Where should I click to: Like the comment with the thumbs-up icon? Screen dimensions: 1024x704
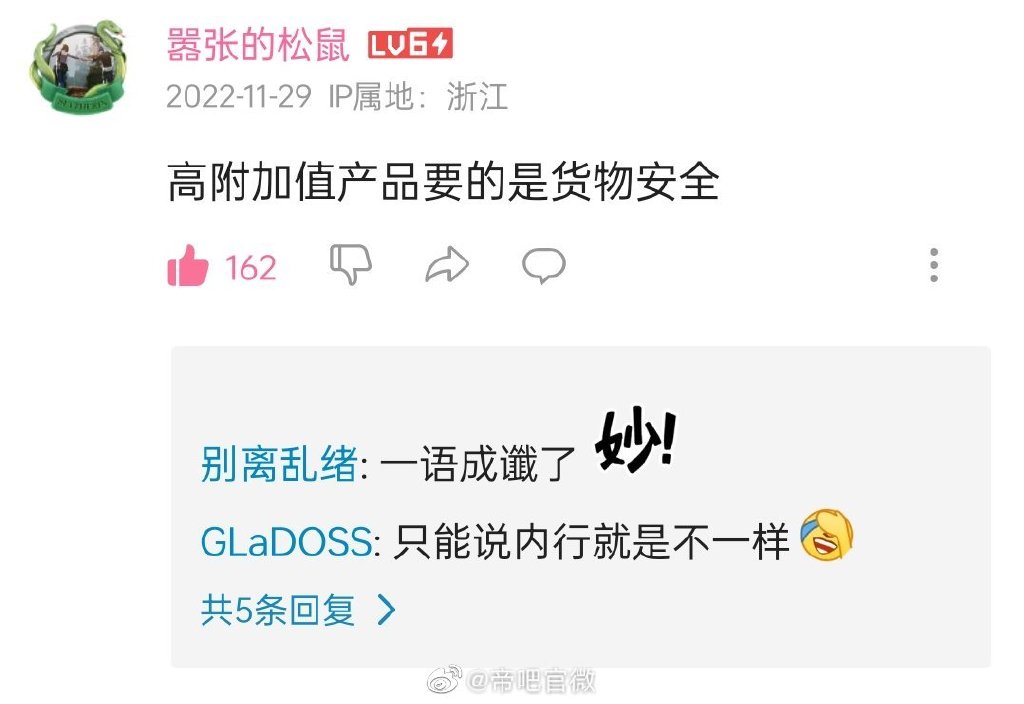pos(187,266)
